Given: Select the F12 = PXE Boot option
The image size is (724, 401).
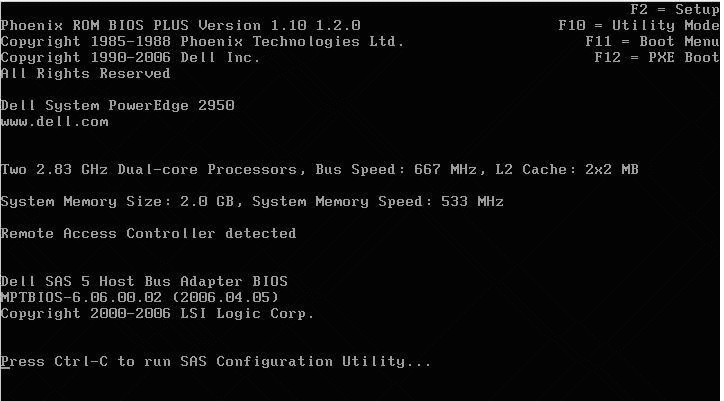Looking at the screenshot, I should [x=656, y=57].
